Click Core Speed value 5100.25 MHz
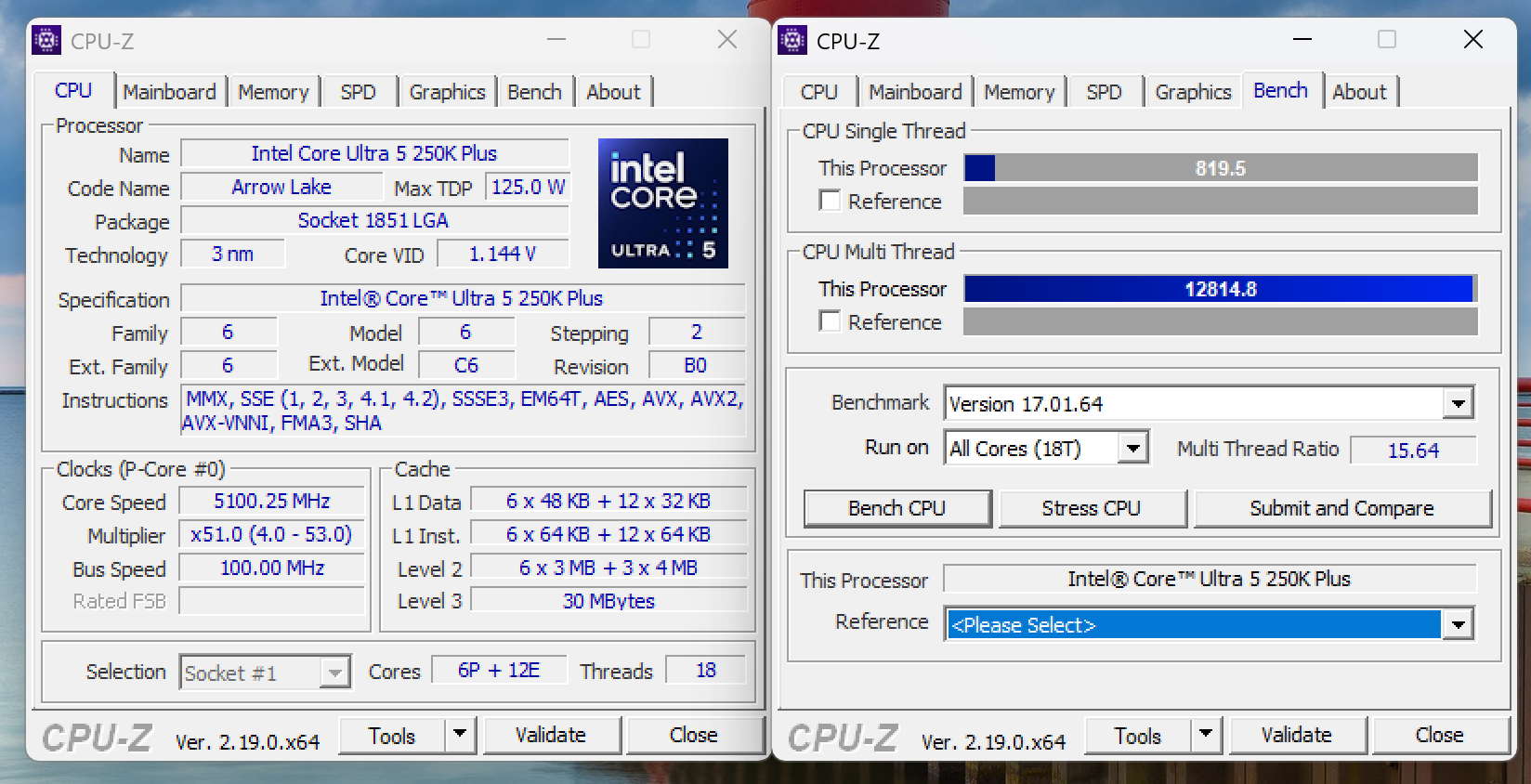The image size is (1531, 784). (272, 501)
